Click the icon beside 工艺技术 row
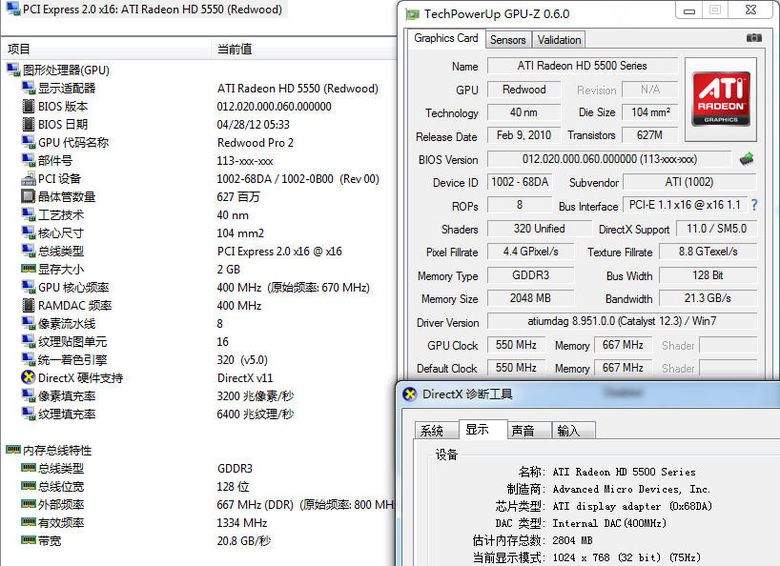 pyautogui.click(x=28, y=215)
